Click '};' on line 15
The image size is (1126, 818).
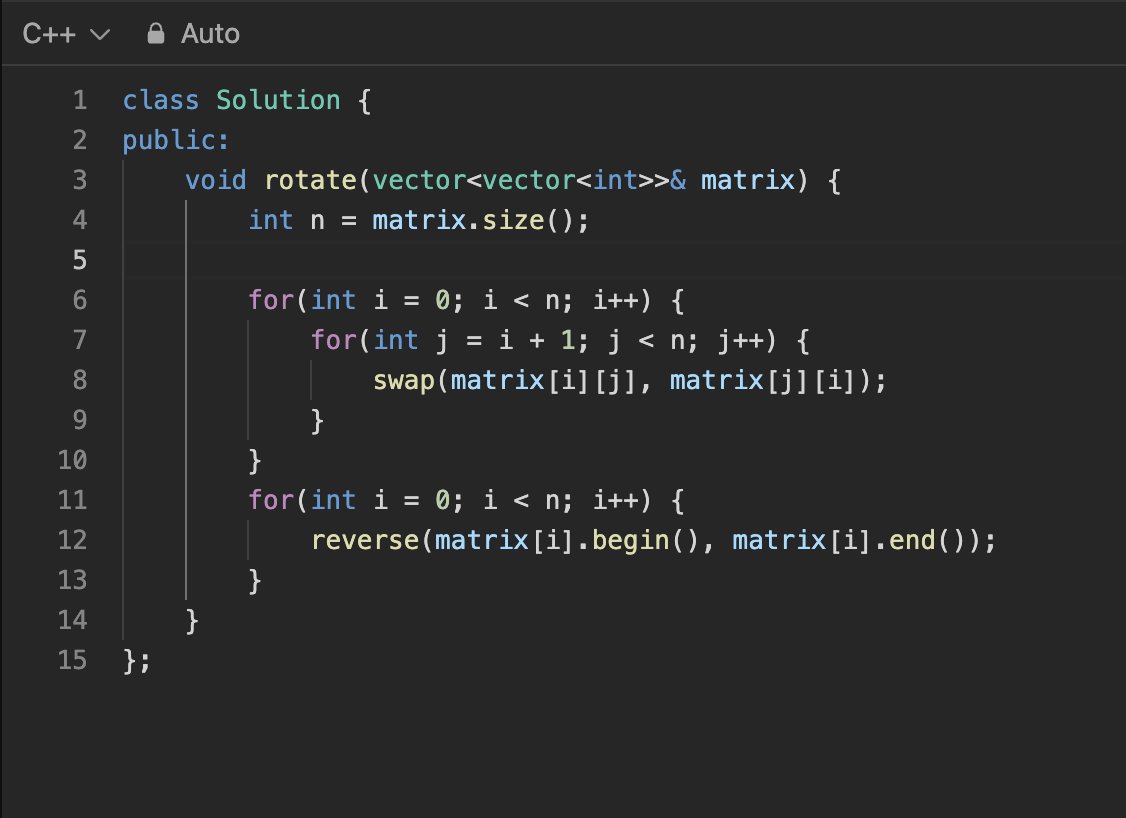(136, 661)
